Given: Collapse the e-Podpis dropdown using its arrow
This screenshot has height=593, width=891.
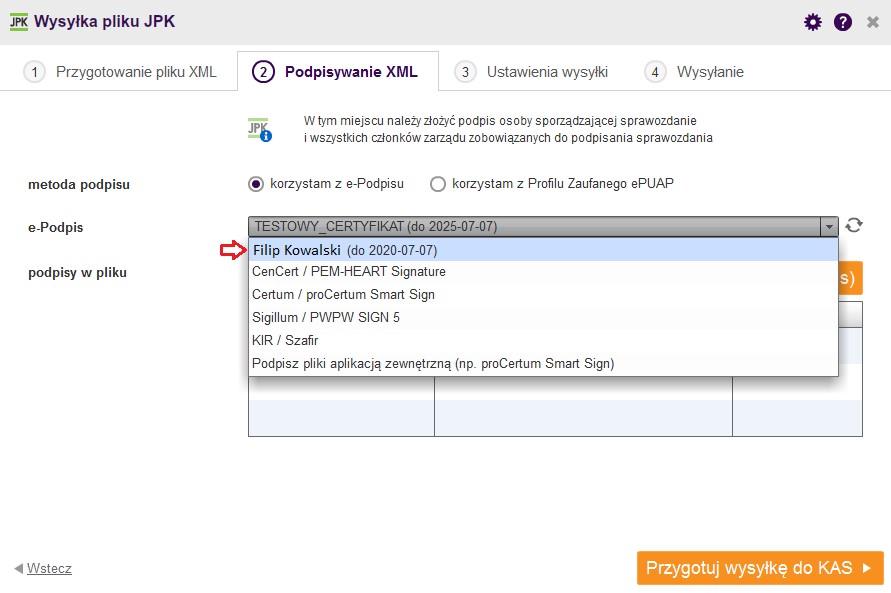Looking at the screenshot, I should pyautogui.click(x=829, y=227).
